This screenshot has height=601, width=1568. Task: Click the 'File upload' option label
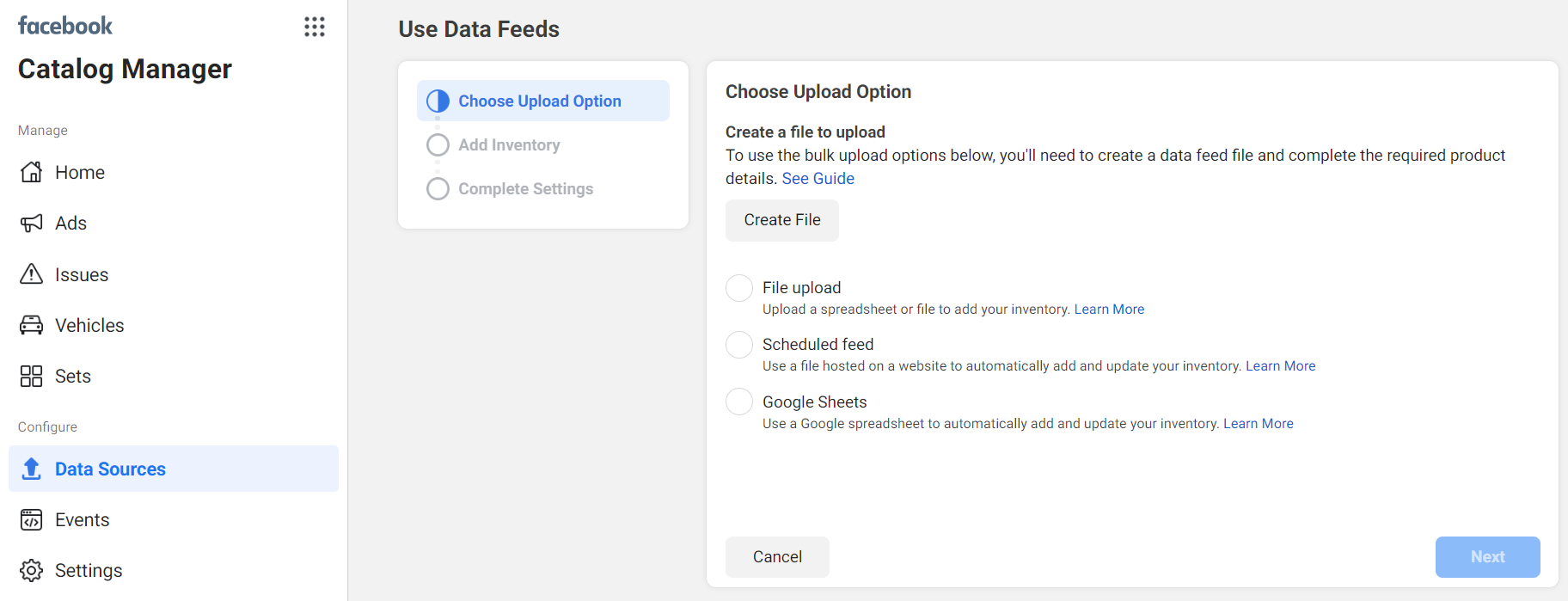[801, 288]
